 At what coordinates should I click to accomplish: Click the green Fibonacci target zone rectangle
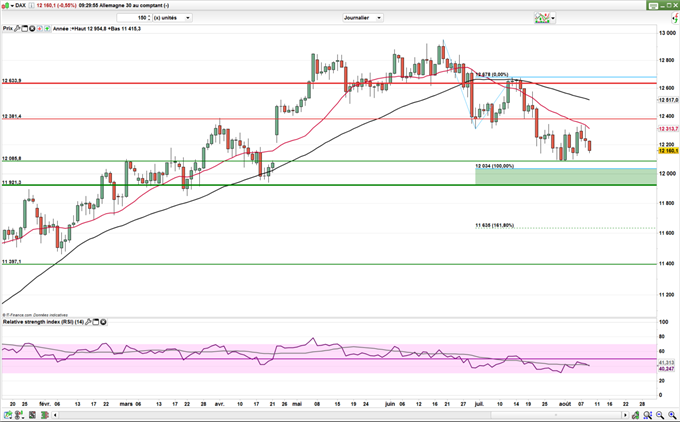tap(566, 177)
